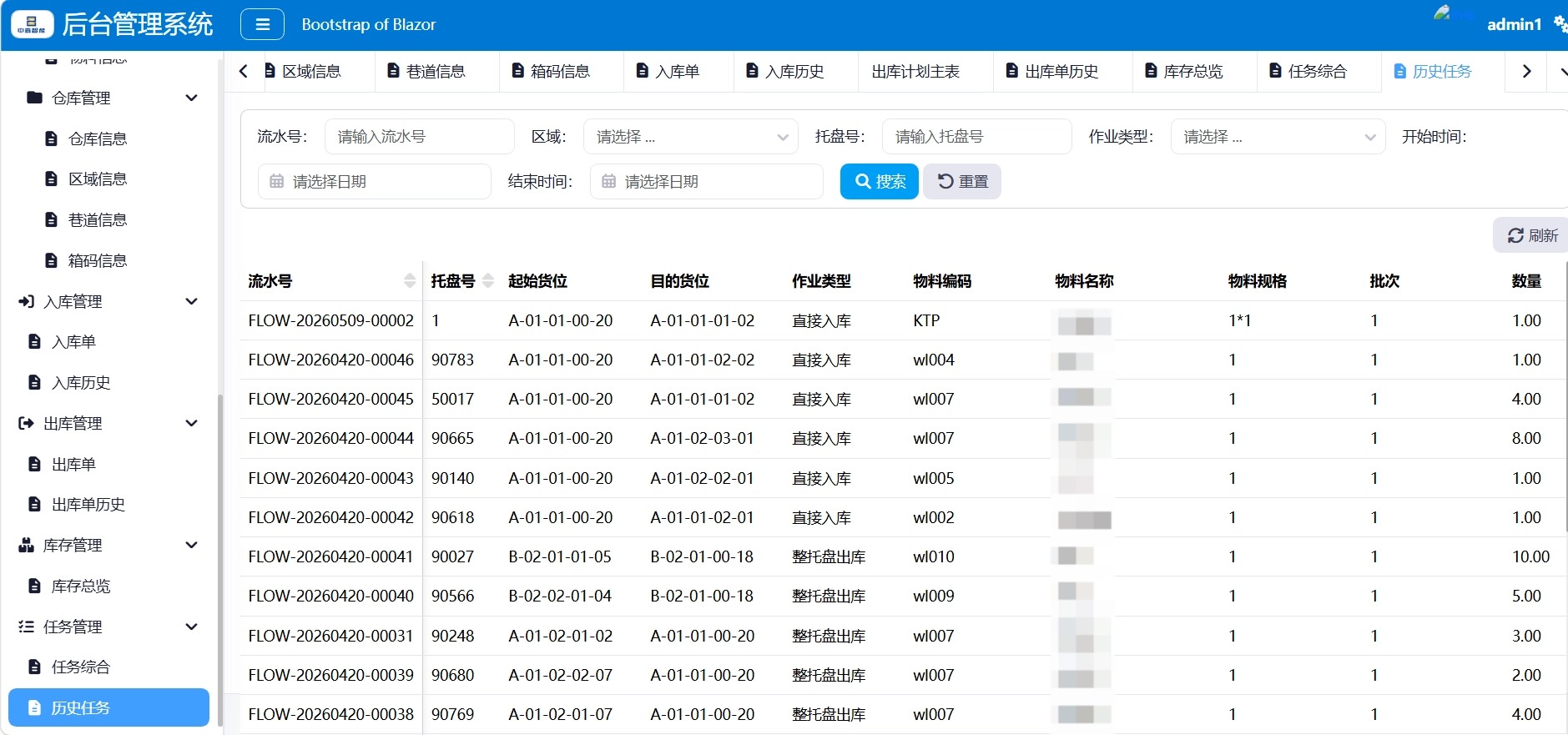Click the document icon beside 入库历史 in sidebar
The height and width of the screenshot is (735, 1568).
(x=34, y=382)
